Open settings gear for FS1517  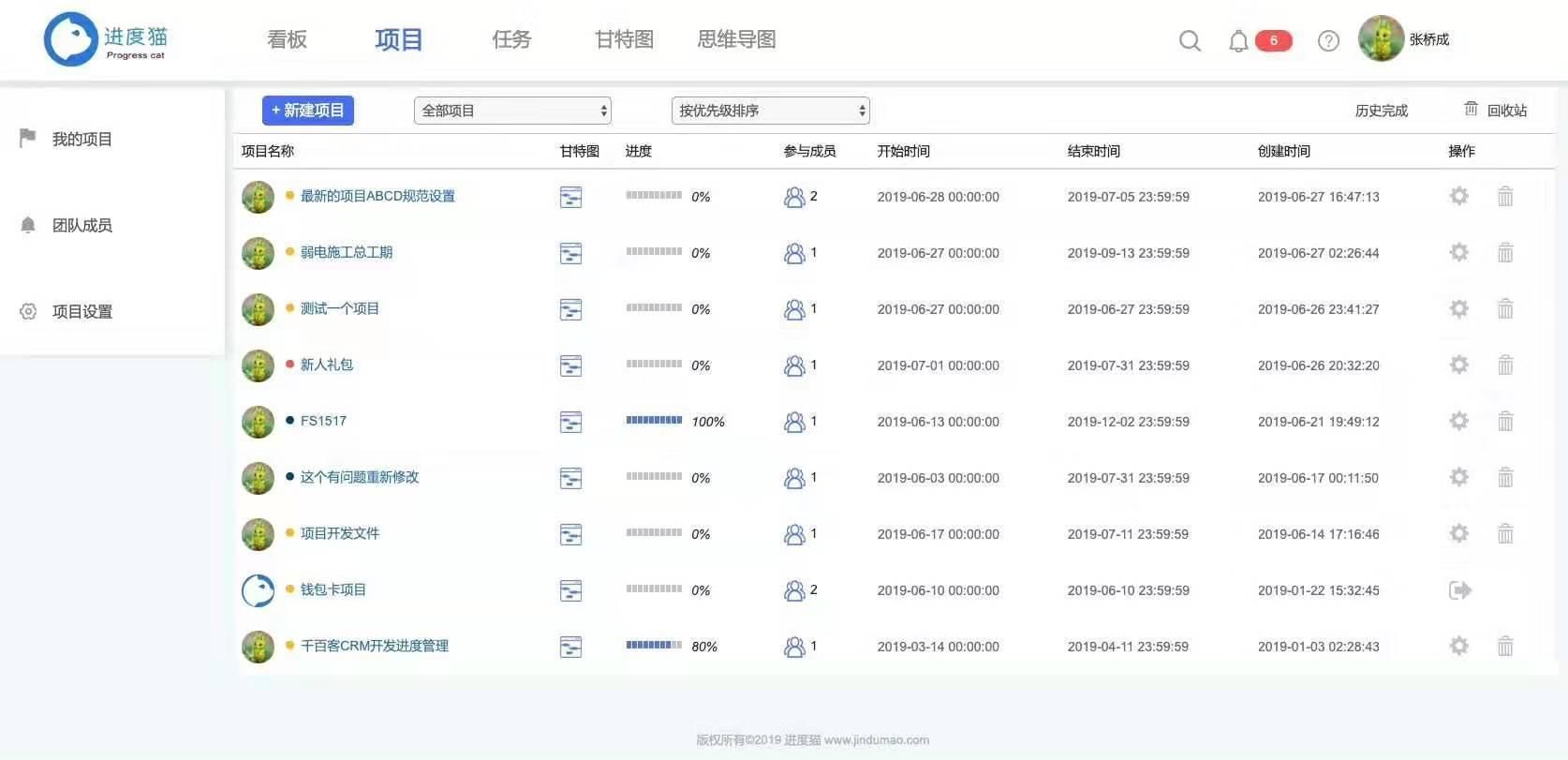coord(1459,421)
